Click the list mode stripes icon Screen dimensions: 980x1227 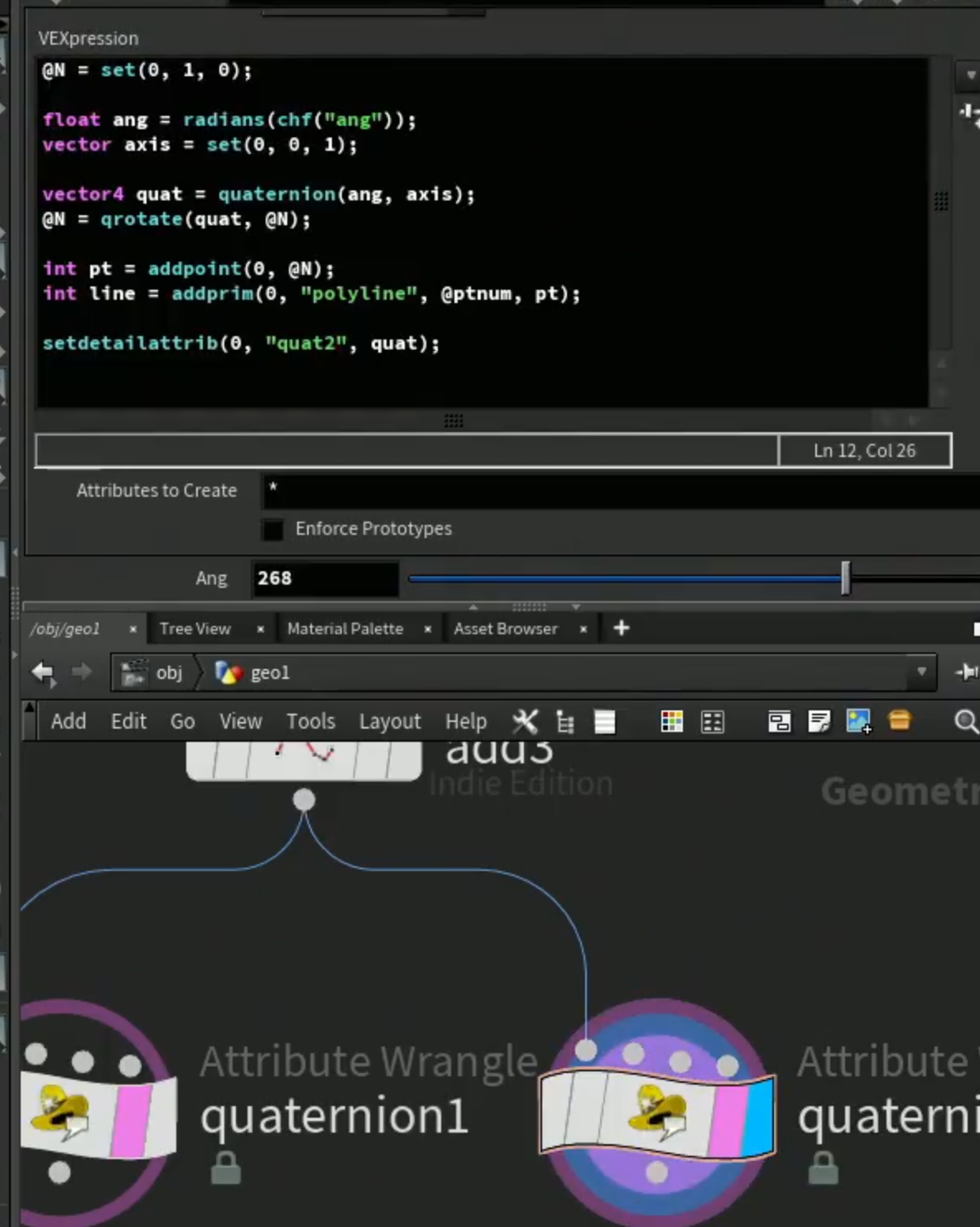(x=605, y=722)
